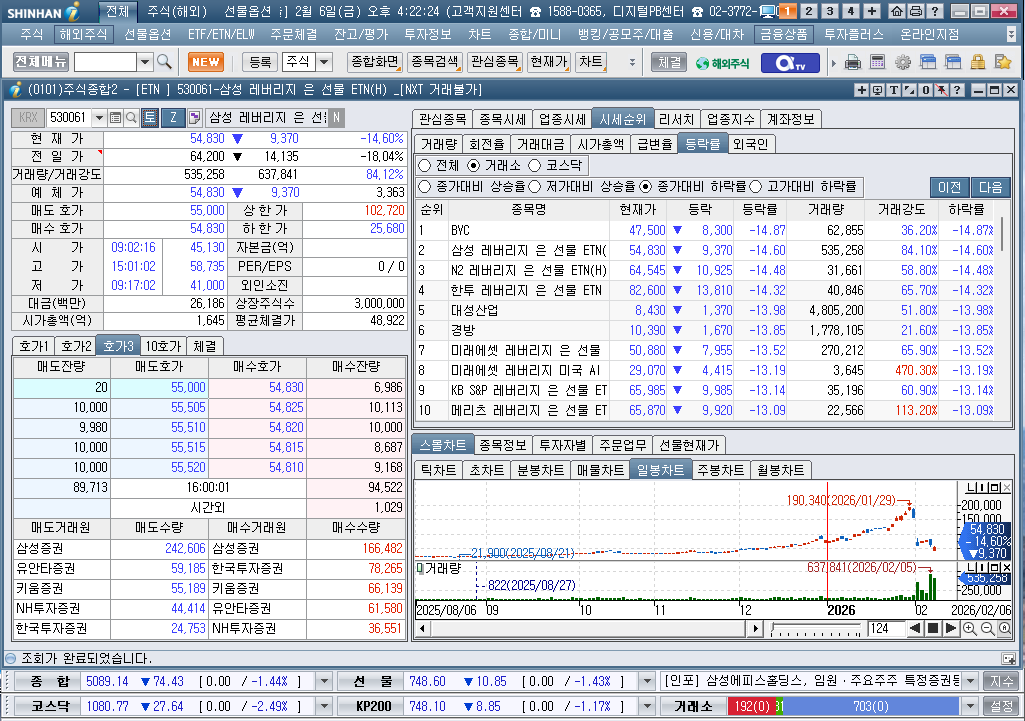Click the T font icon in sub-window title bar
This screenshot has height=721, width=1025.
pos(894,90)
